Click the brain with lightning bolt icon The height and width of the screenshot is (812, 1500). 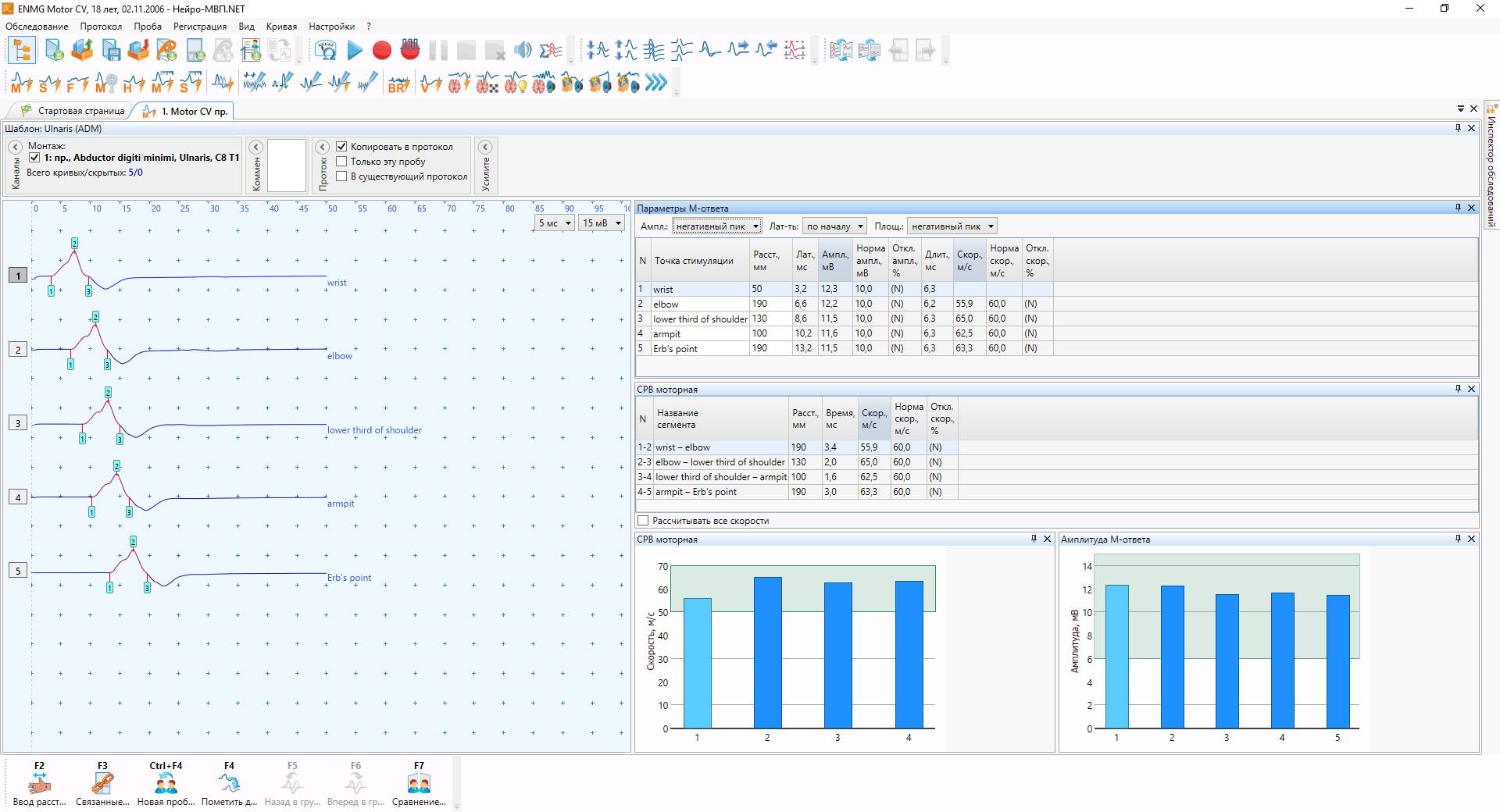click(x=459, y=83)
